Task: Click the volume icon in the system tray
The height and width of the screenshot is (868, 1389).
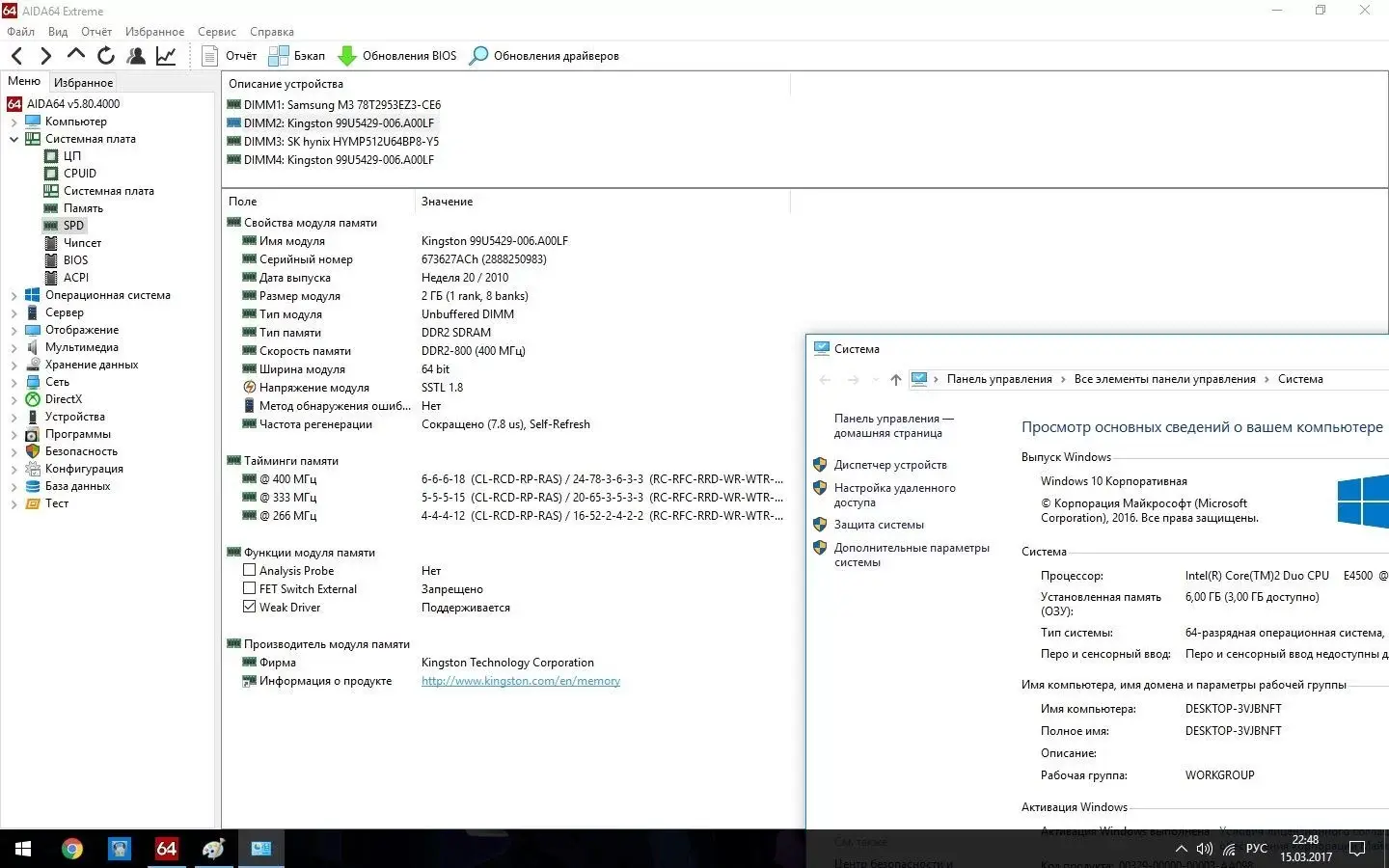Action: click(x=1205, y=850)
